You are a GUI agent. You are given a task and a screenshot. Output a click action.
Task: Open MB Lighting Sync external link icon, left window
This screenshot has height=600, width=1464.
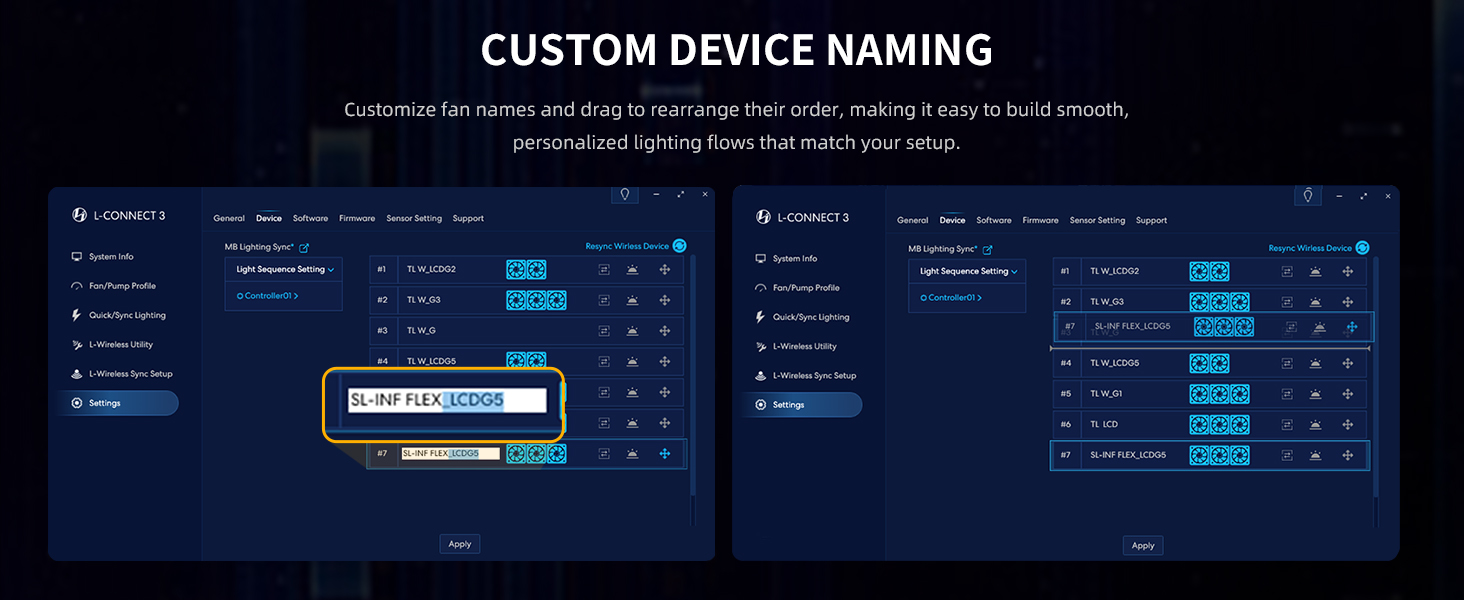pos(304,248)
